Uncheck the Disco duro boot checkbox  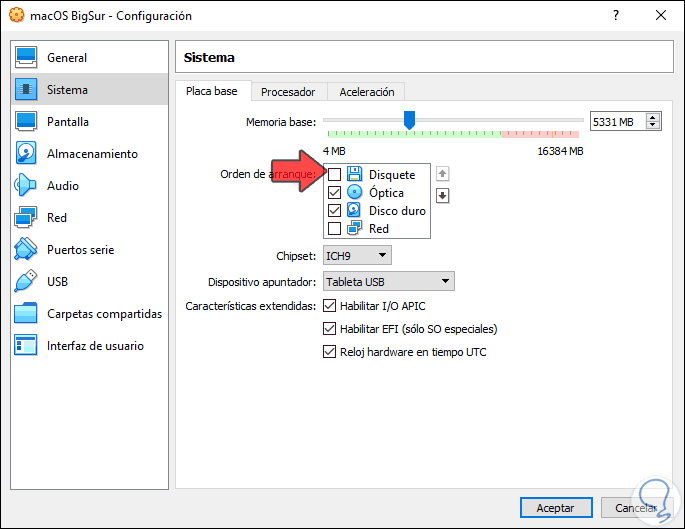pos(335,211)
